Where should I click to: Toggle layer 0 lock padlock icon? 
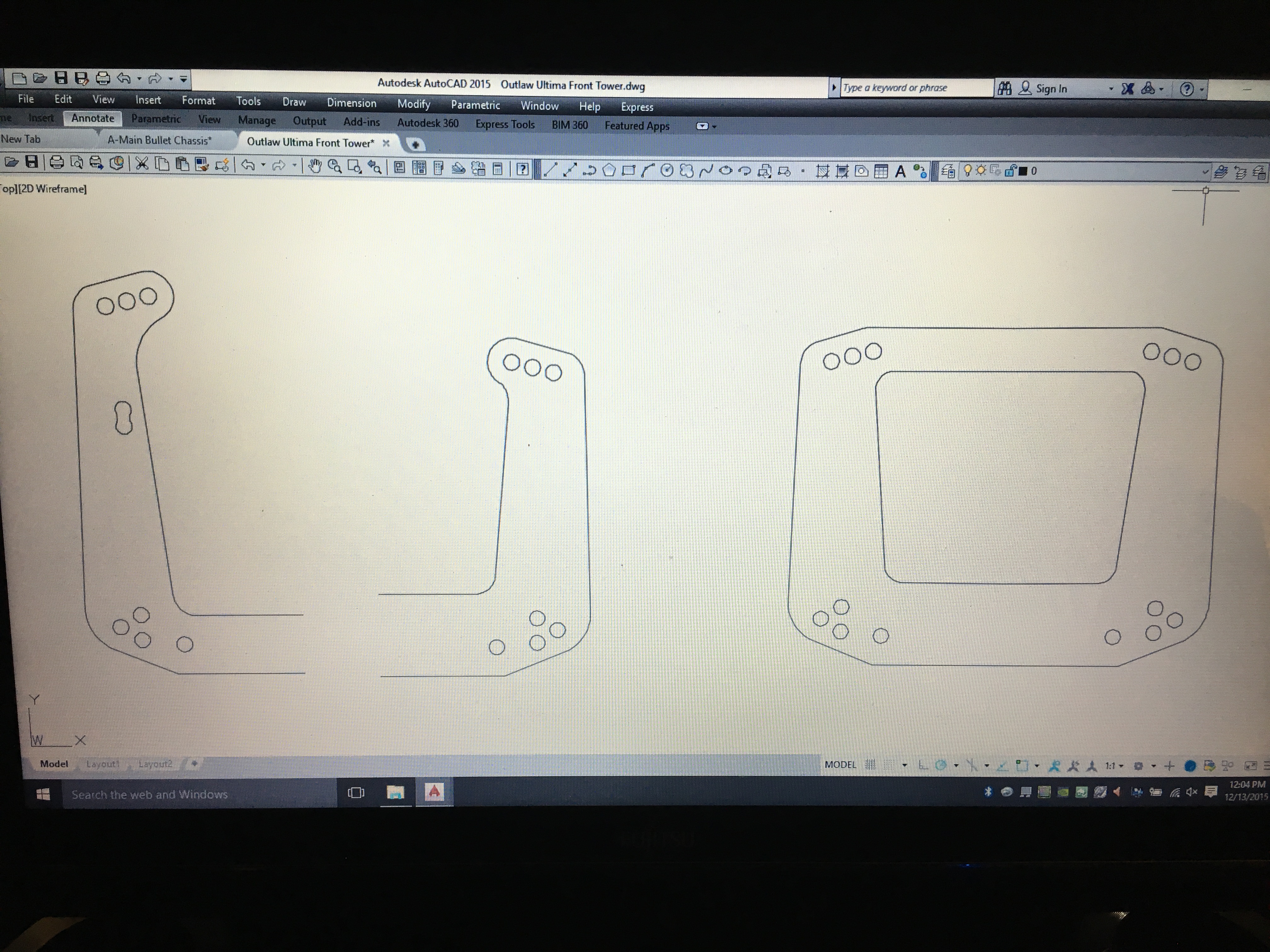[1010, 171]
